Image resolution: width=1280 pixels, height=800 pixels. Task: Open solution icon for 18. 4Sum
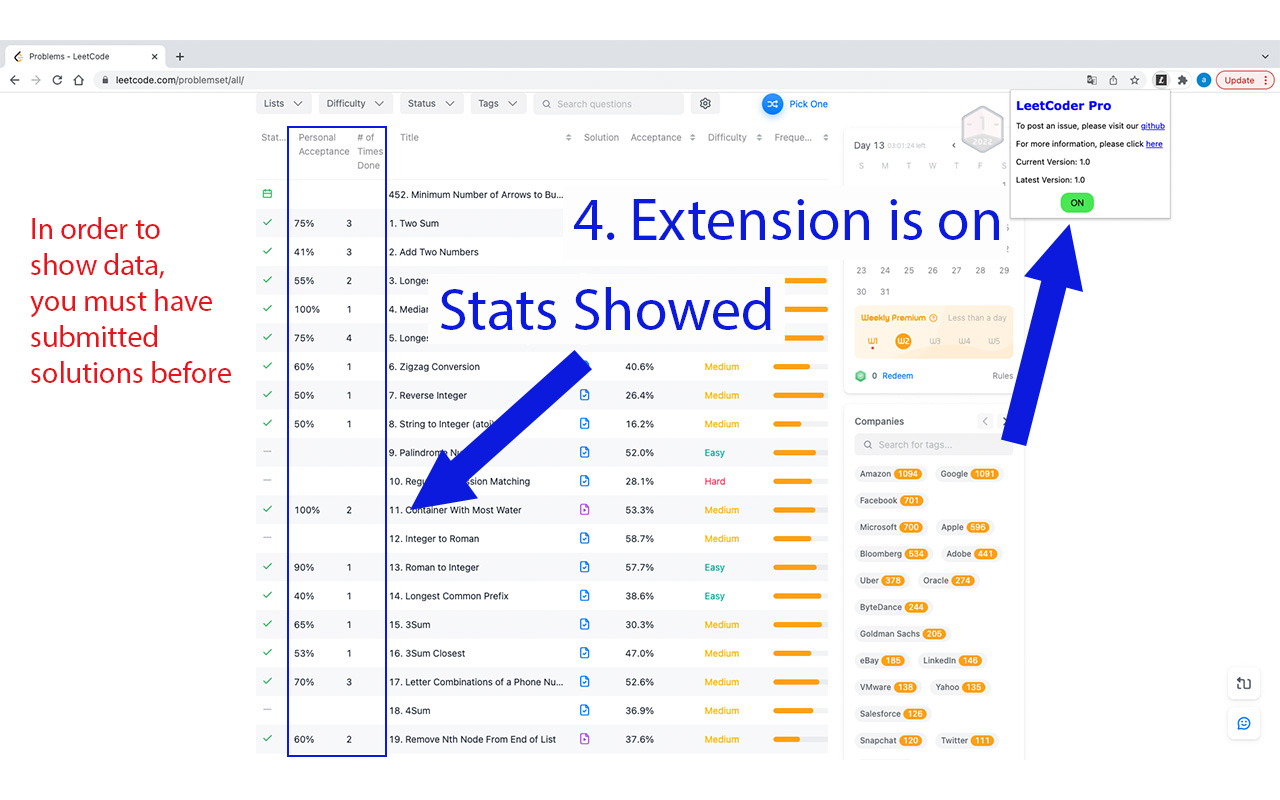click(585, 710)
